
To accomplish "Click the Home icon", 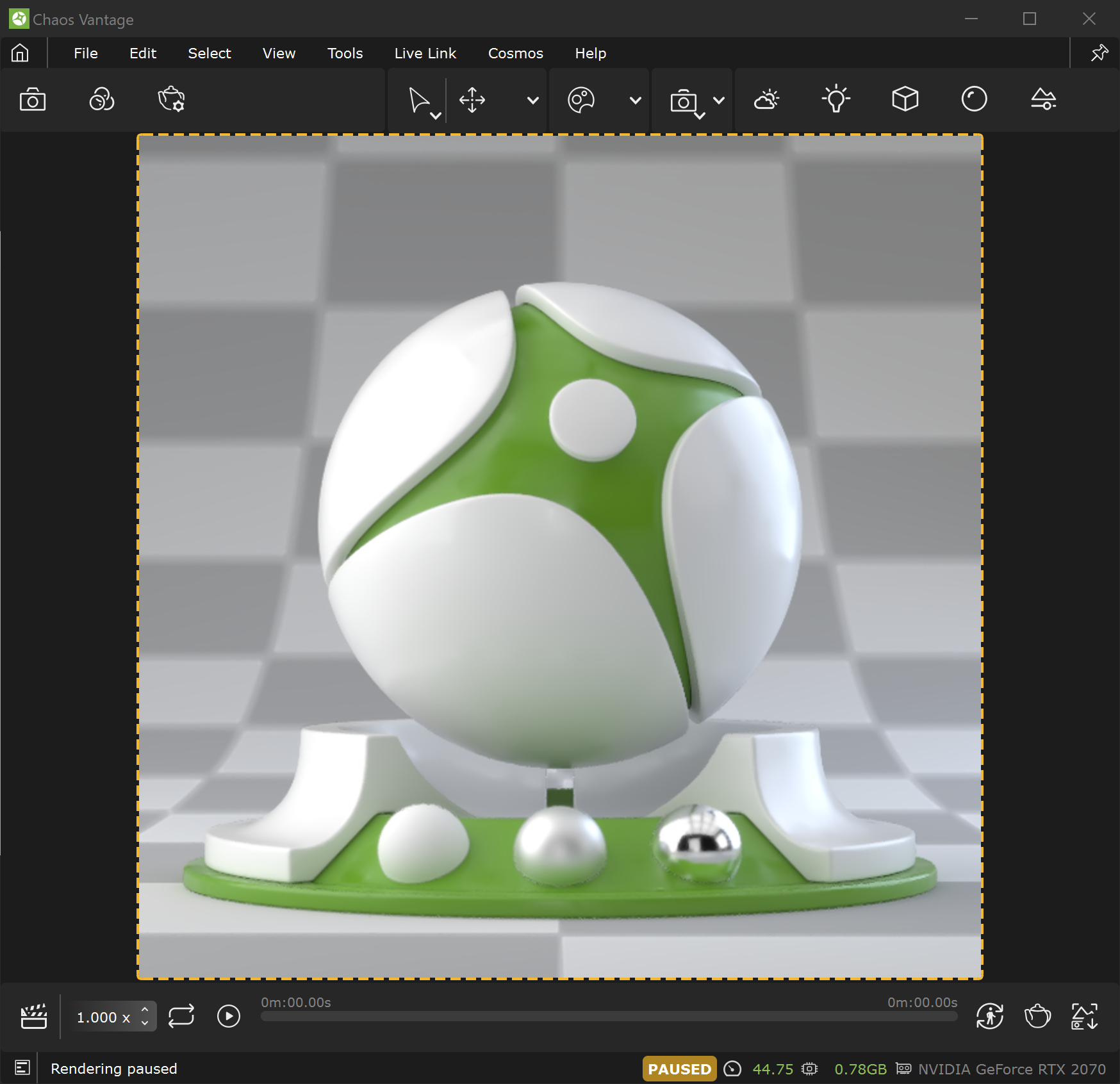I will pos(20,53).
